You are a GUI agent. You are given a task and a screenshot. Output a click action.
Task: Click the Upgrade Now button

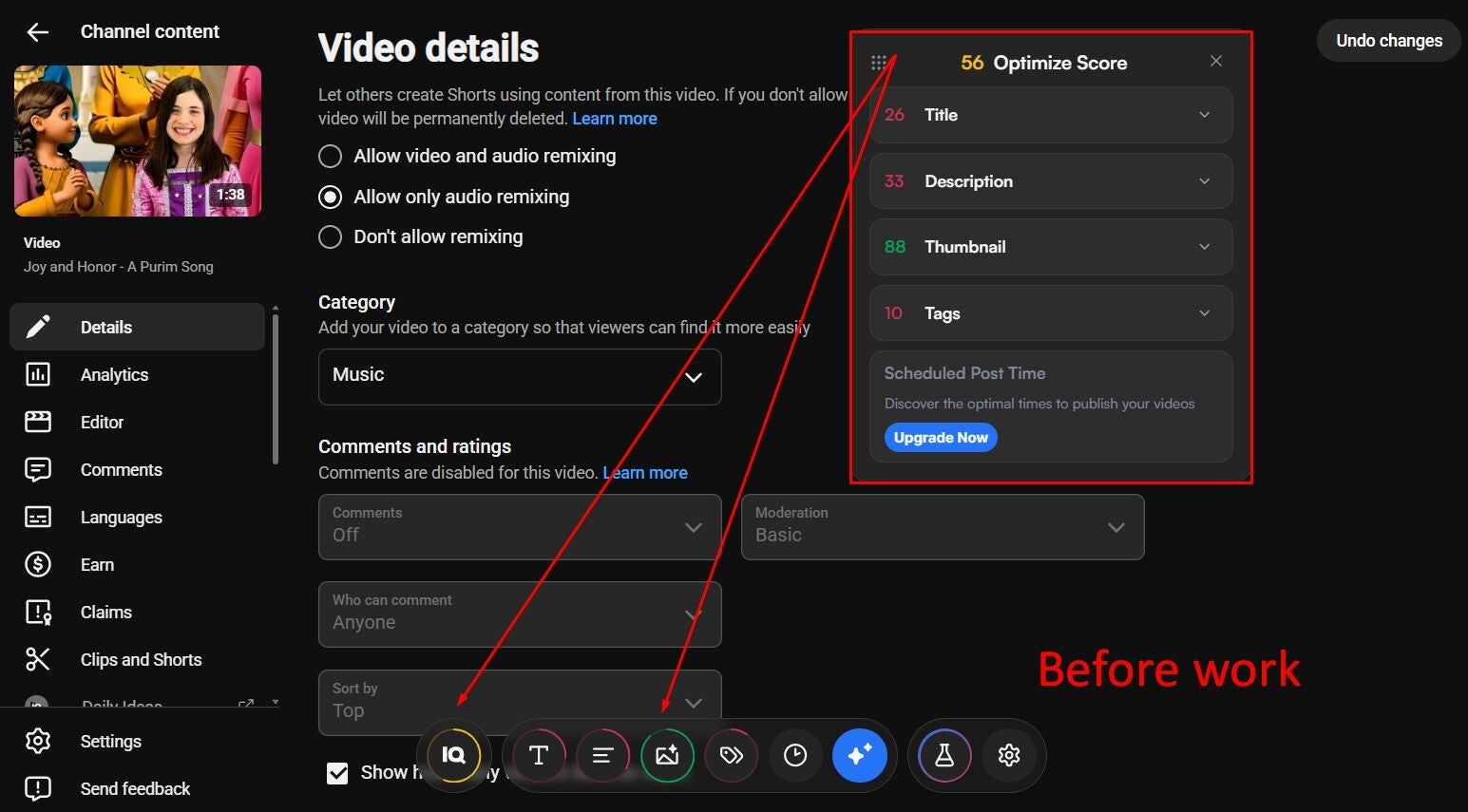tap(941, 438)
